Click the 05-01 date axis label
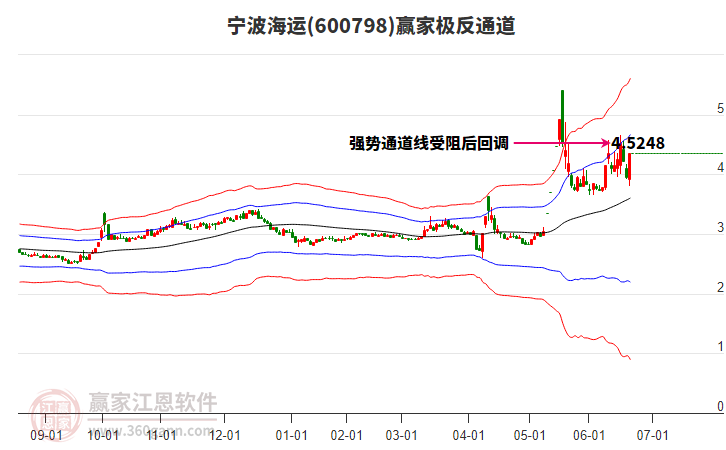Viewport: 726px width, 450px height. pos(529,435)
